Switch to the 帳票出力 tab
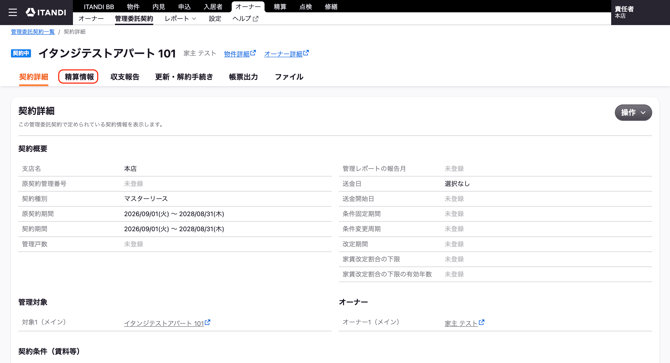The height and width of the screenshot is (363, 670). (x=244, y=77)
